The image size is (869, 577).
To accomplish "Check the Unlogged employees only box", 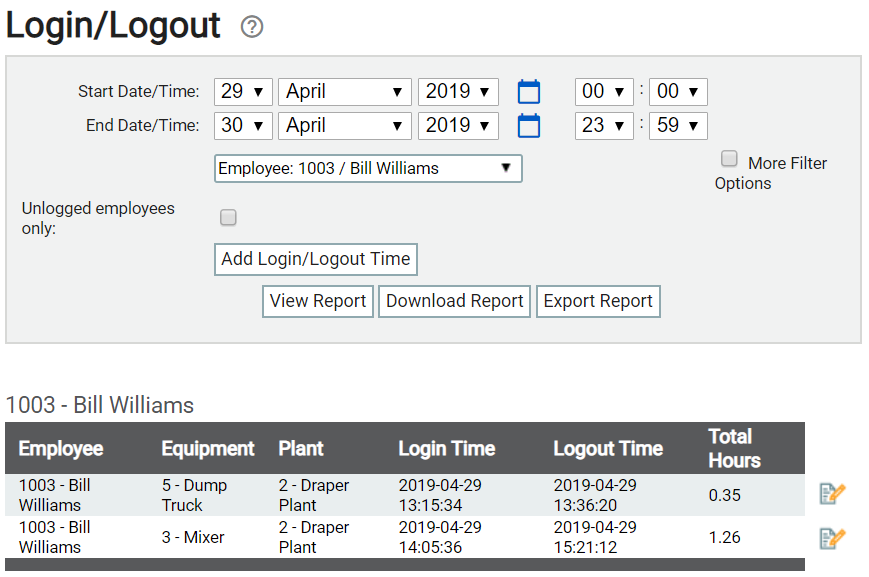I will [228, 218].
